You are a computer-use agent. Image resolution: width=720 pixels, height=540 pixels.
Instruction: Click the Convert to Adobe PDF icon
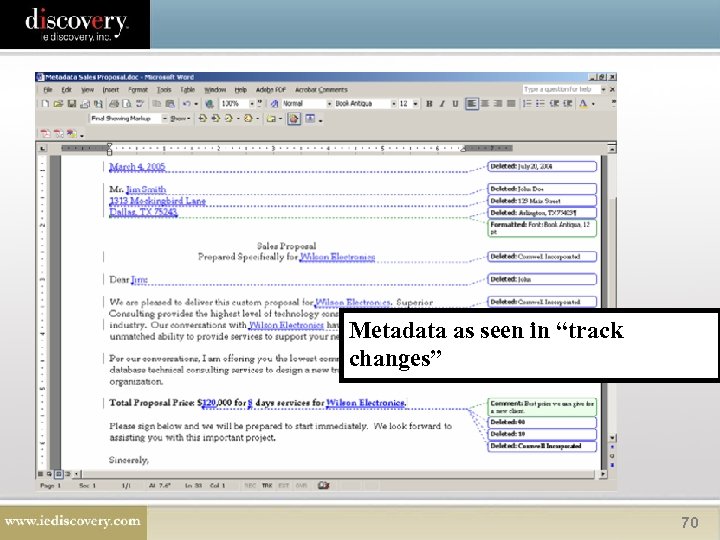(45, 134)
